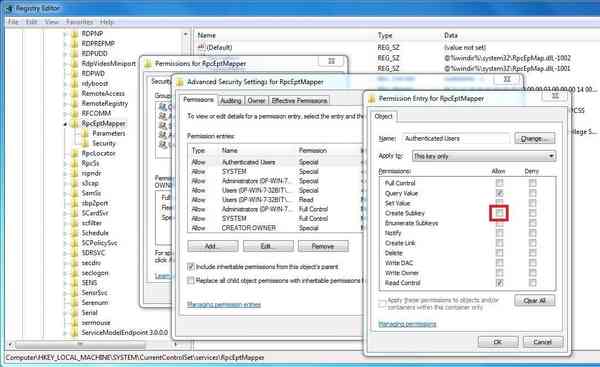
Task: Click the Parameters subkey folder icon
Action: (x=86, y=133)
